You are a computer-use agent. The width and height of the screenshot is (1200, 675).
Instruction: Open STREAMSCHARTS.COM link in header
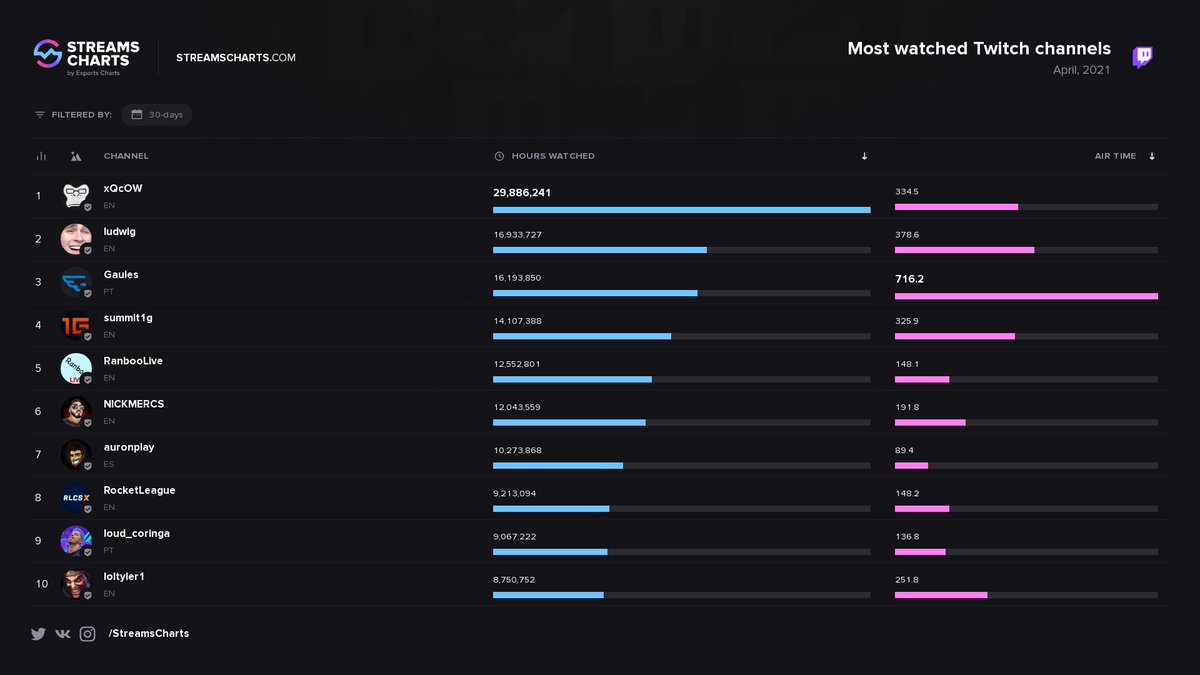pyautogui.click(x=236, y=57)
